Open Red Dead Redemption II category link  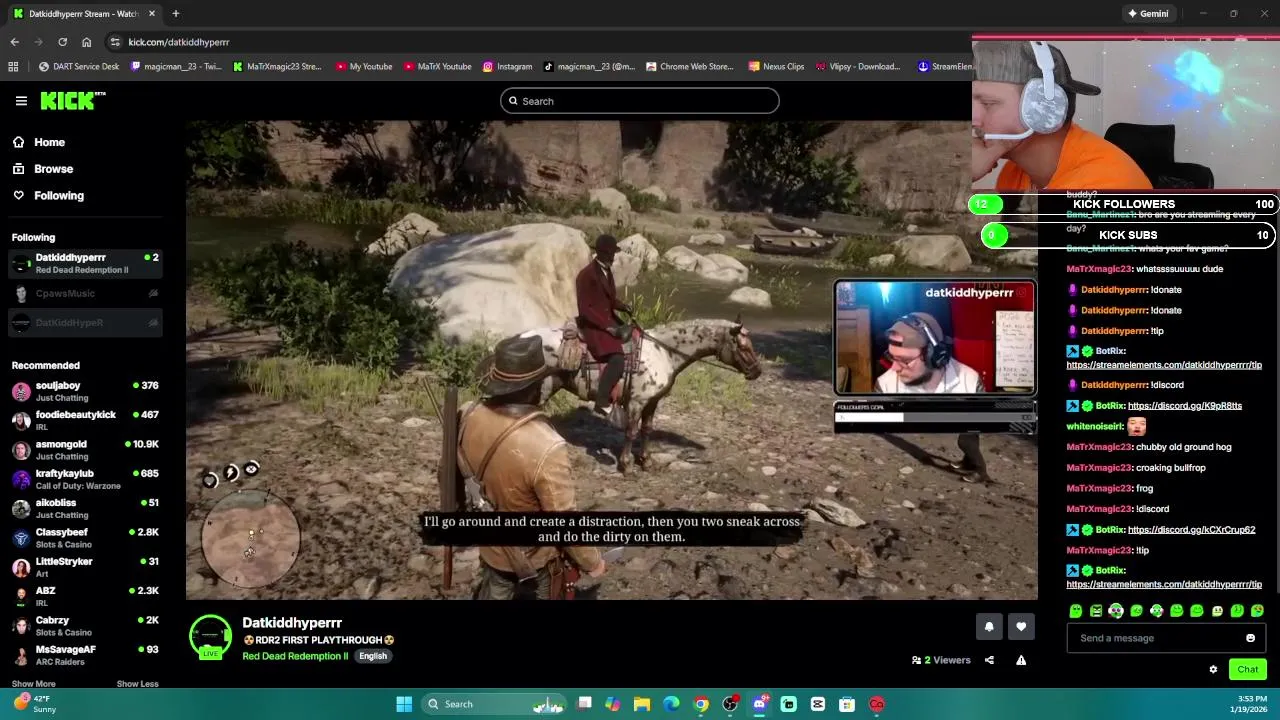click(x=295, y=656)
